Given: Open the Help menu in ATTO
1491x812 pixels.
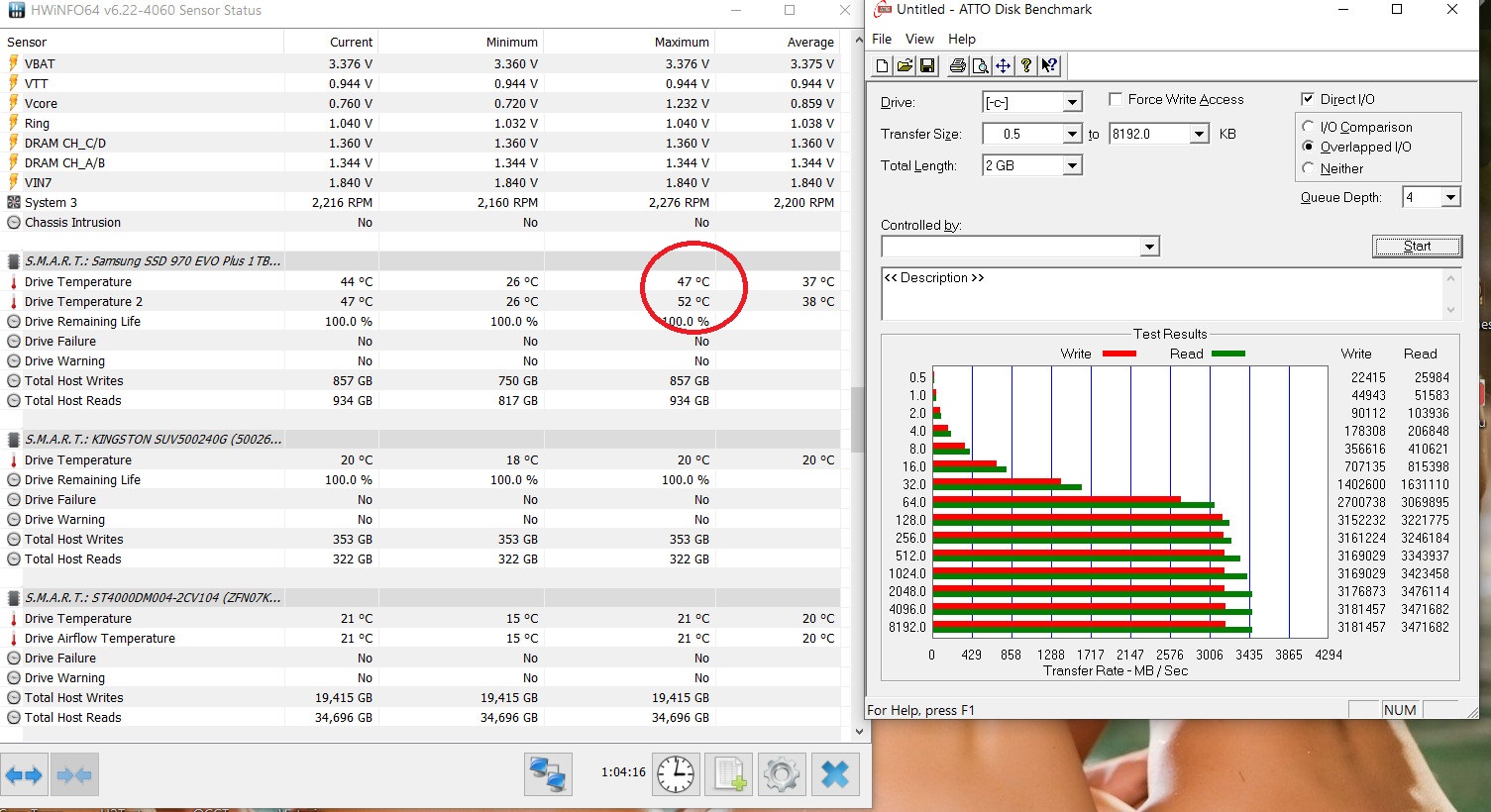Looking at the screenshot, I should [962, 39].
